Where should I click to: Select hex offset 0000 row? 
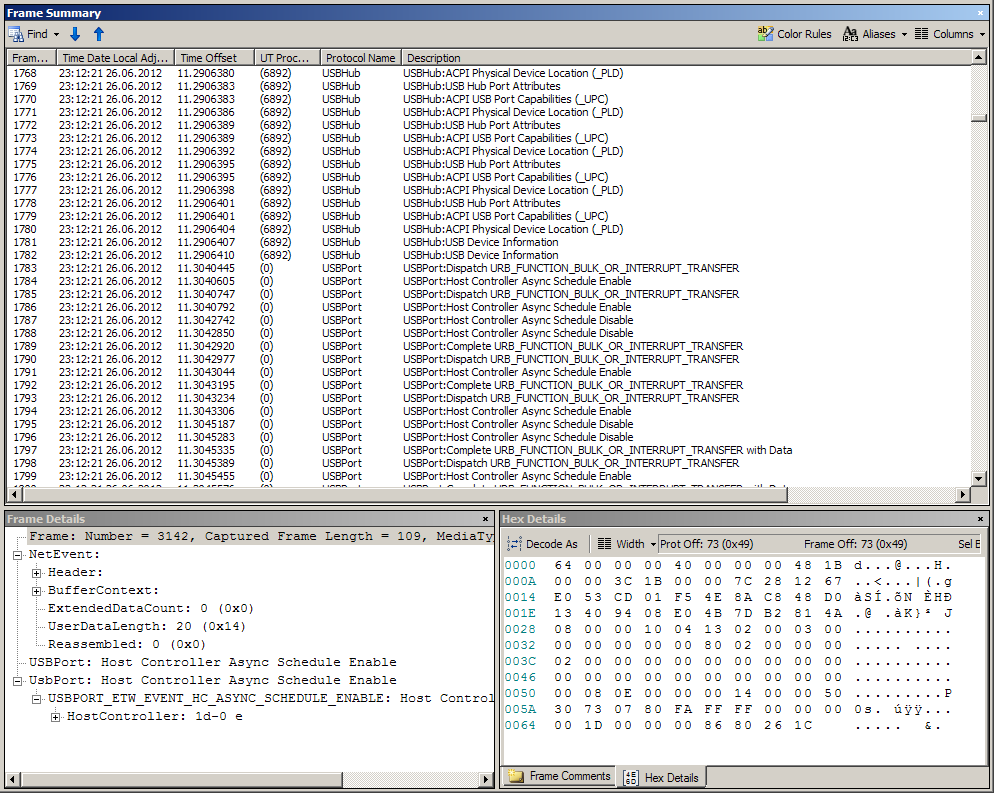(x=728, y=565)
